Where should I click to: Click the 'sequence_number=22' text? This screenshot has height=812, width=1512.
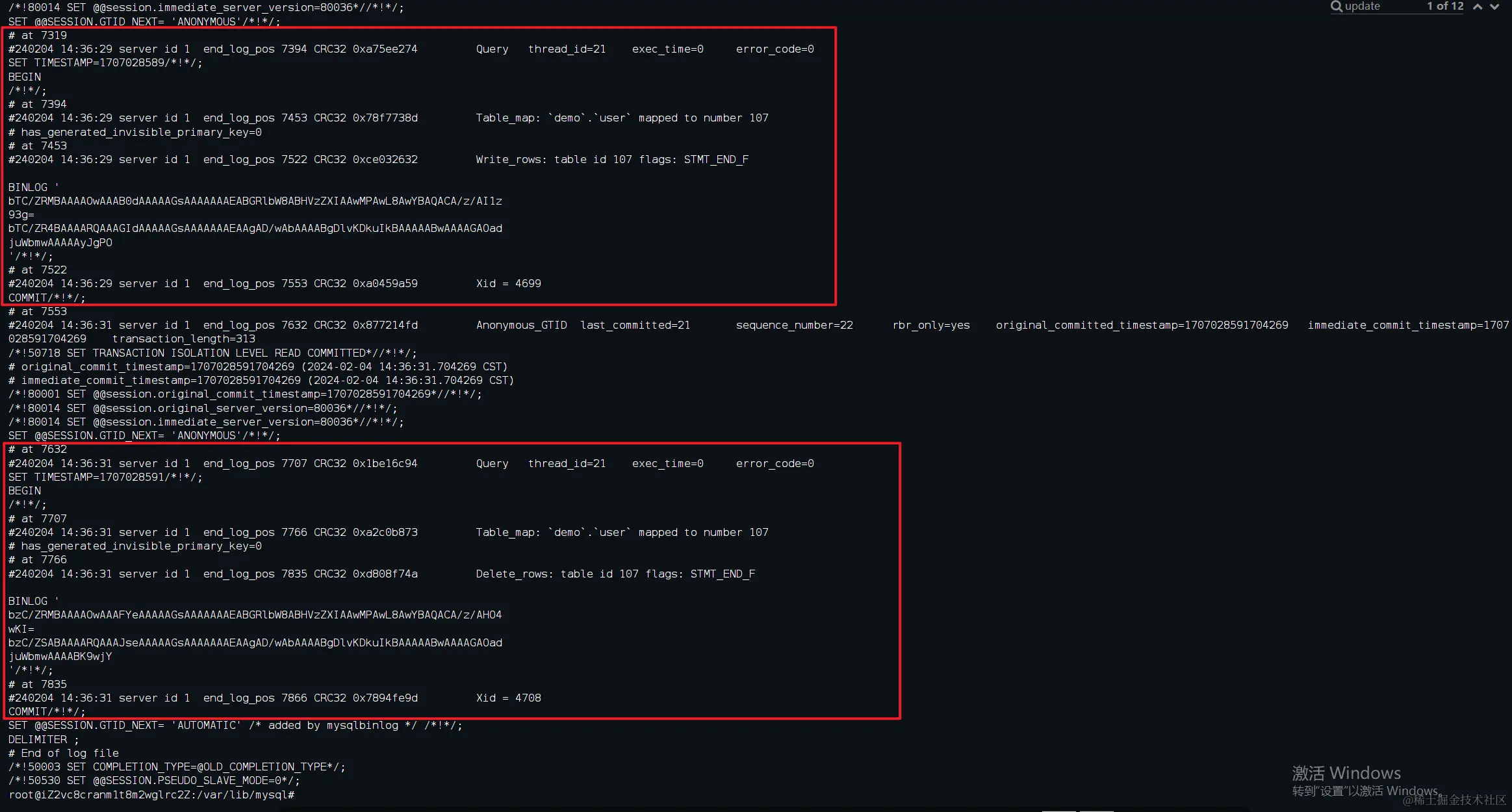click(x=794, y=325)
